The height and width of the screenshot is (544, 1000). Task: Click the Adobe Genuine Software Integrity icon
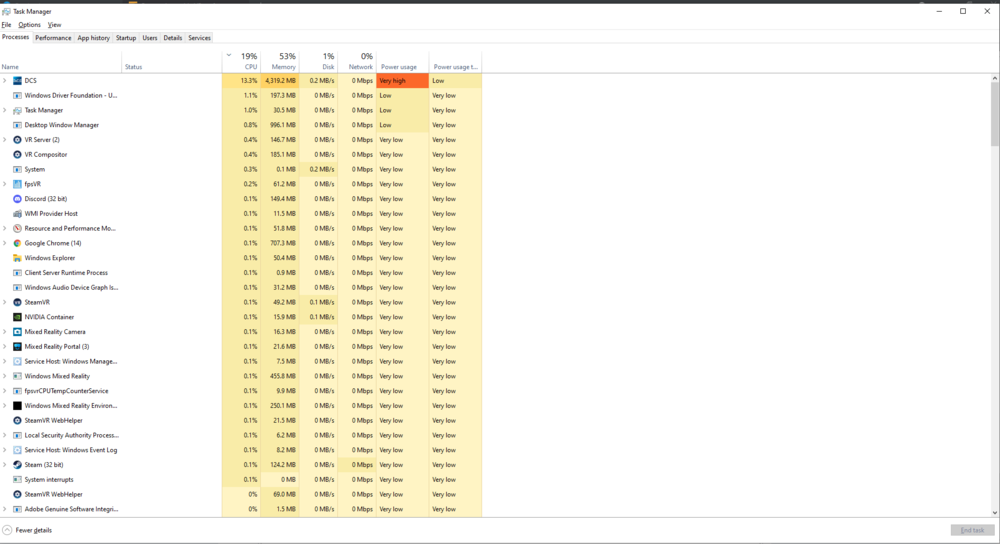pos(17,509)
